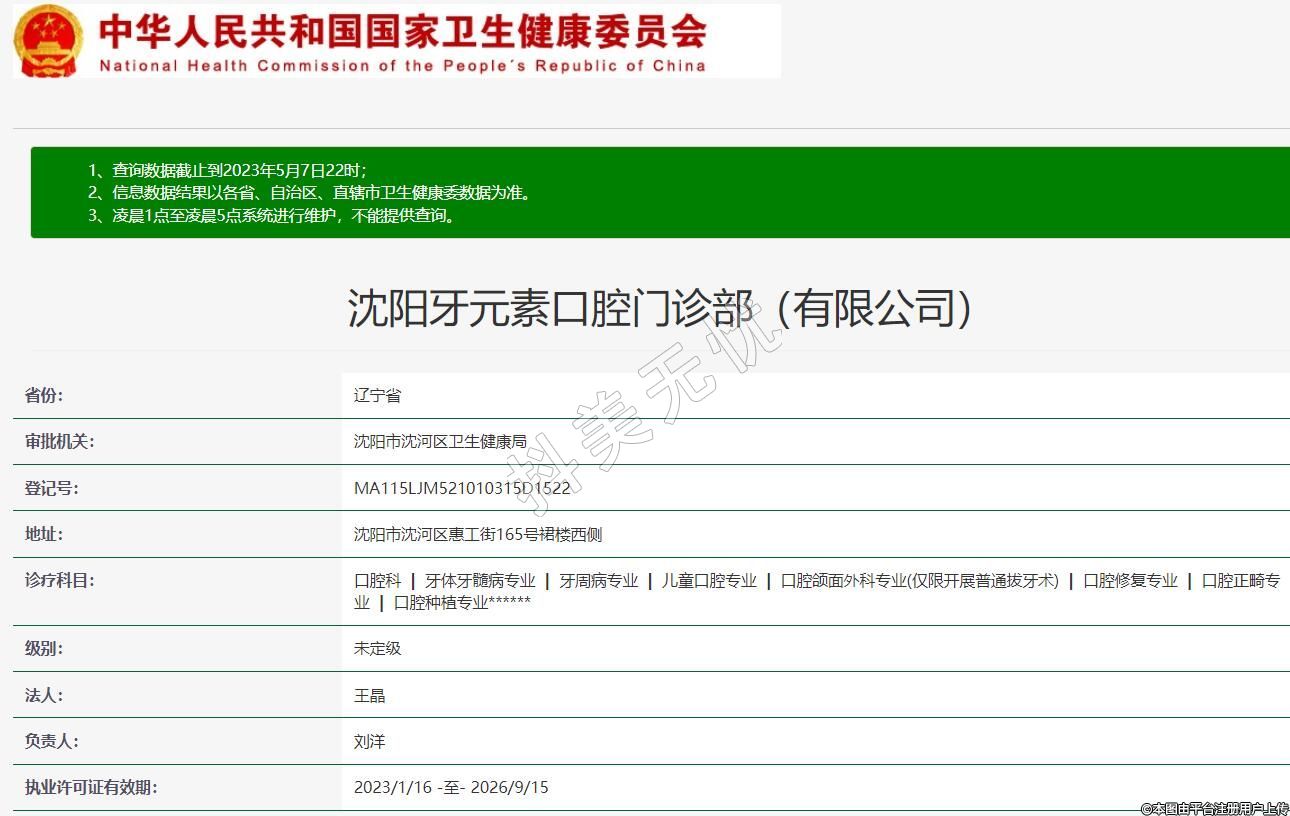Click the first notice about the query data cutoff
Screen dimensions: 1290x816
234,170
